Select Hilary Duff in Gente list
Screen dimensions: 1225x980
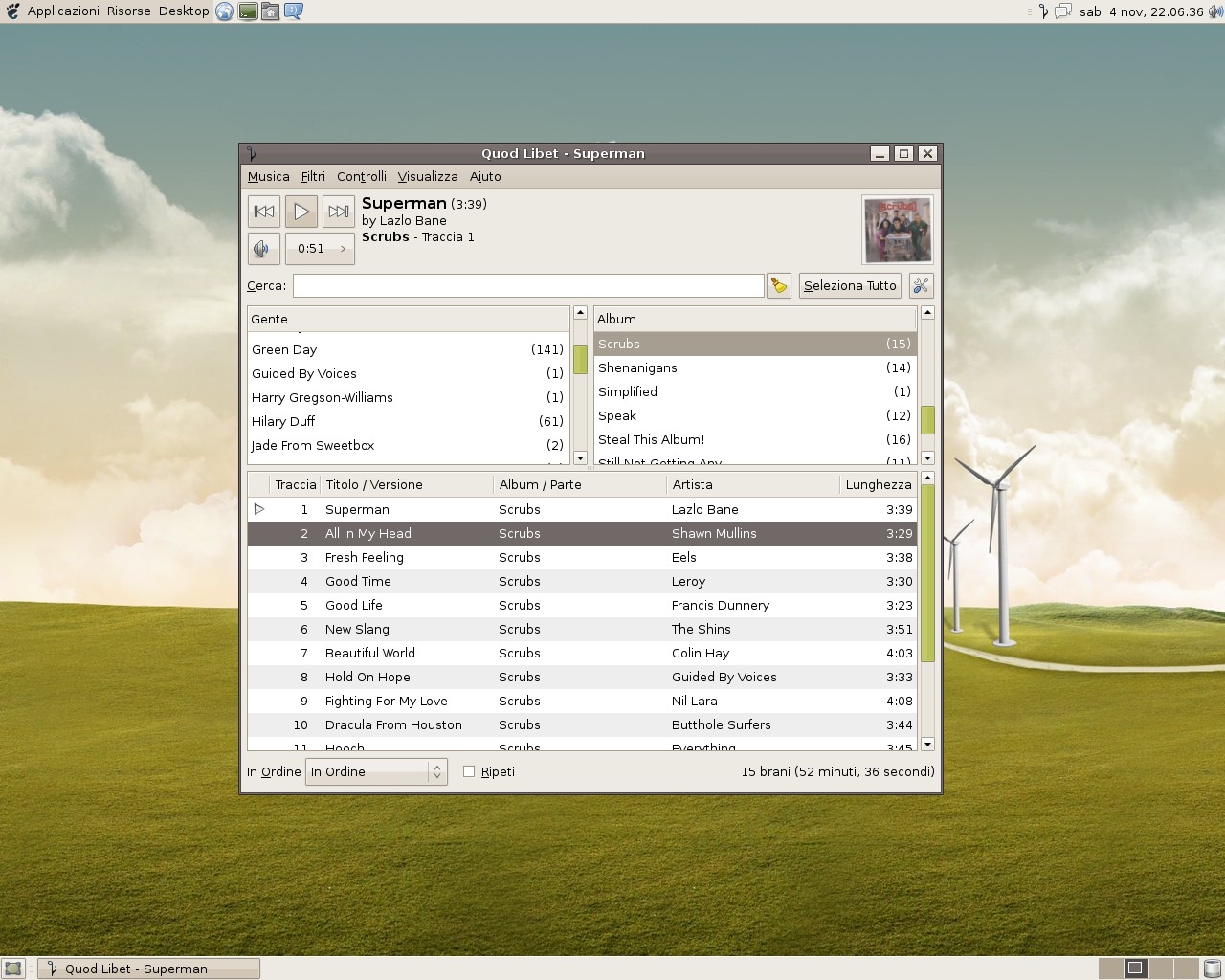408,422
